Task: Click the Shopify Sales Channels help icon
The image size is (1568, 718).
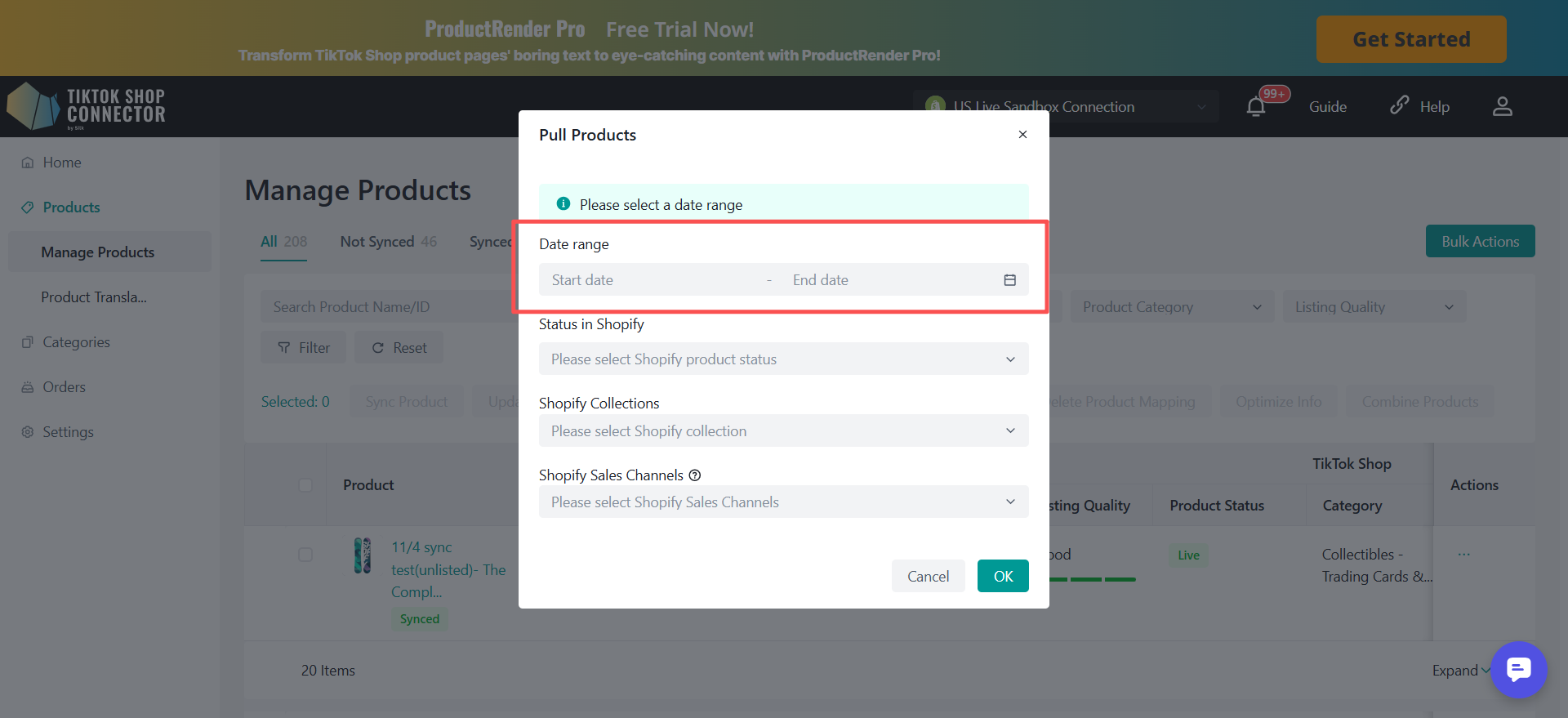Action: (x=695, y=475)
